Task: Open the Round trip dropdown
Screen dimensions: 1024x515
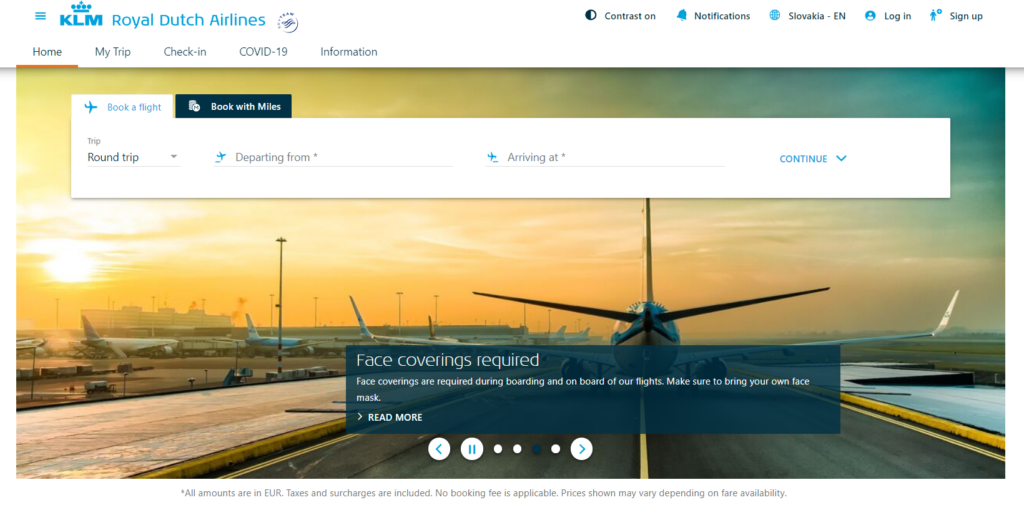Action: click(x=132, y=157)
